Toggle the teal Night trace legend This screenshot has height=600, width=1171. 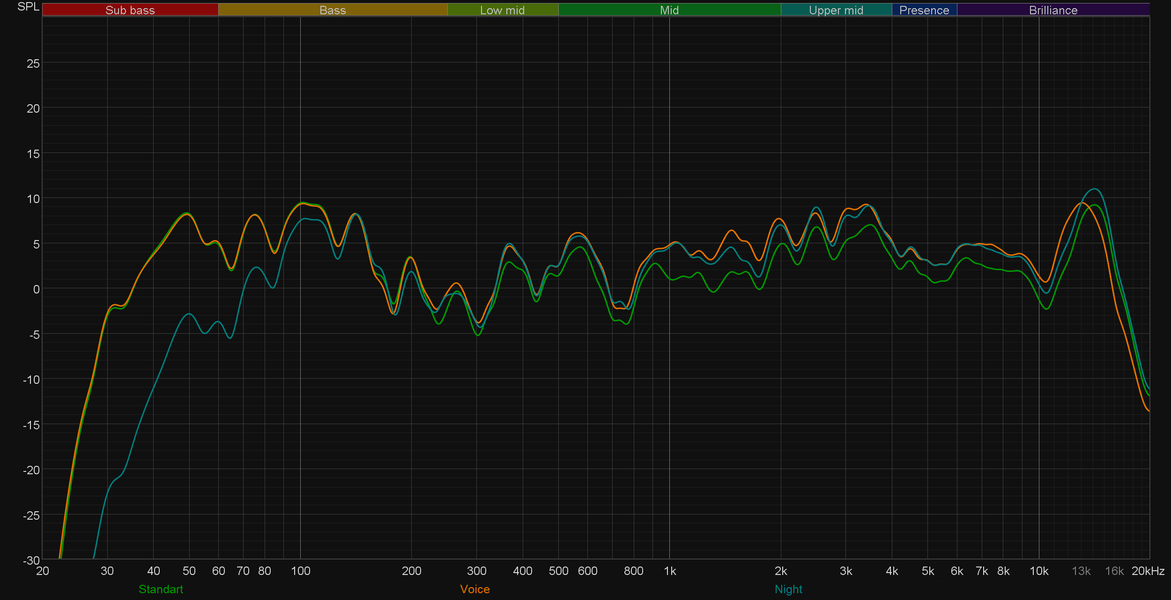789,589
